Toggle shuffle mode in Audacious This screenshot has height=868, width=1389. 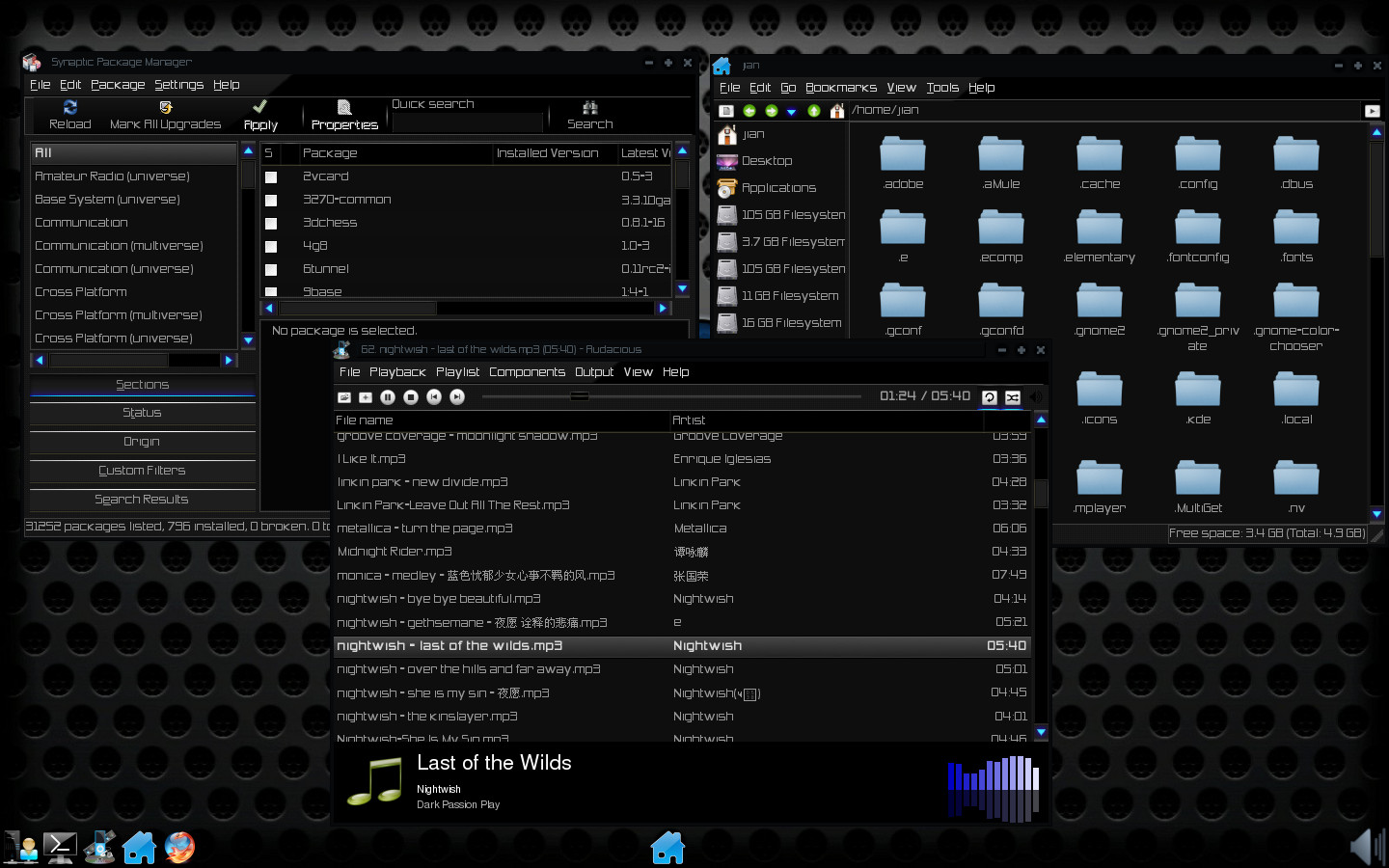coord(1013,396)
